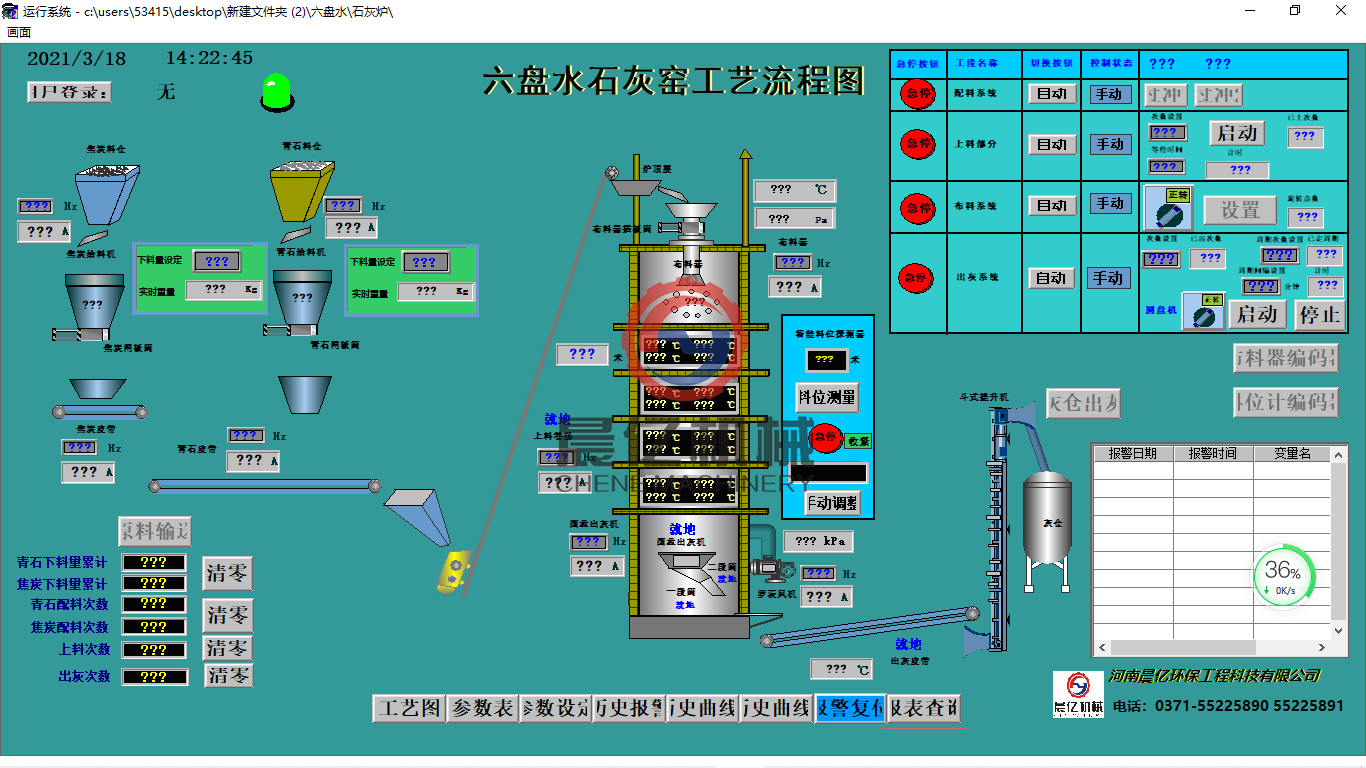The height and width of the screenshot is (768, 1366).
Task: Click the 罗茨风机 blower motor icon
Action: tap(772, 569)
